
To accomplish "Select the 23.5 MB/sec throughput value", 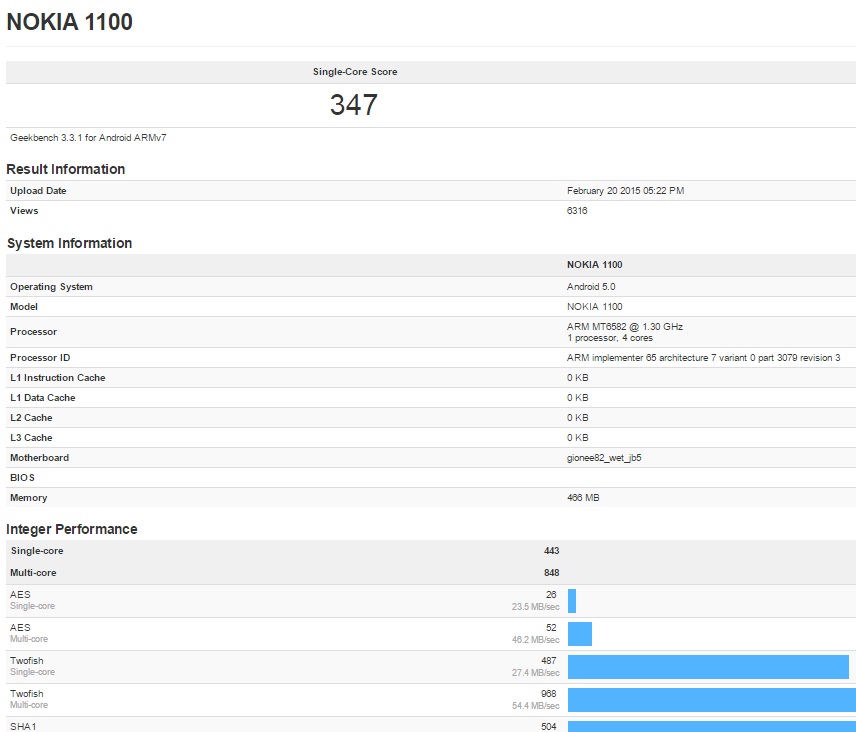I will 536,607.
